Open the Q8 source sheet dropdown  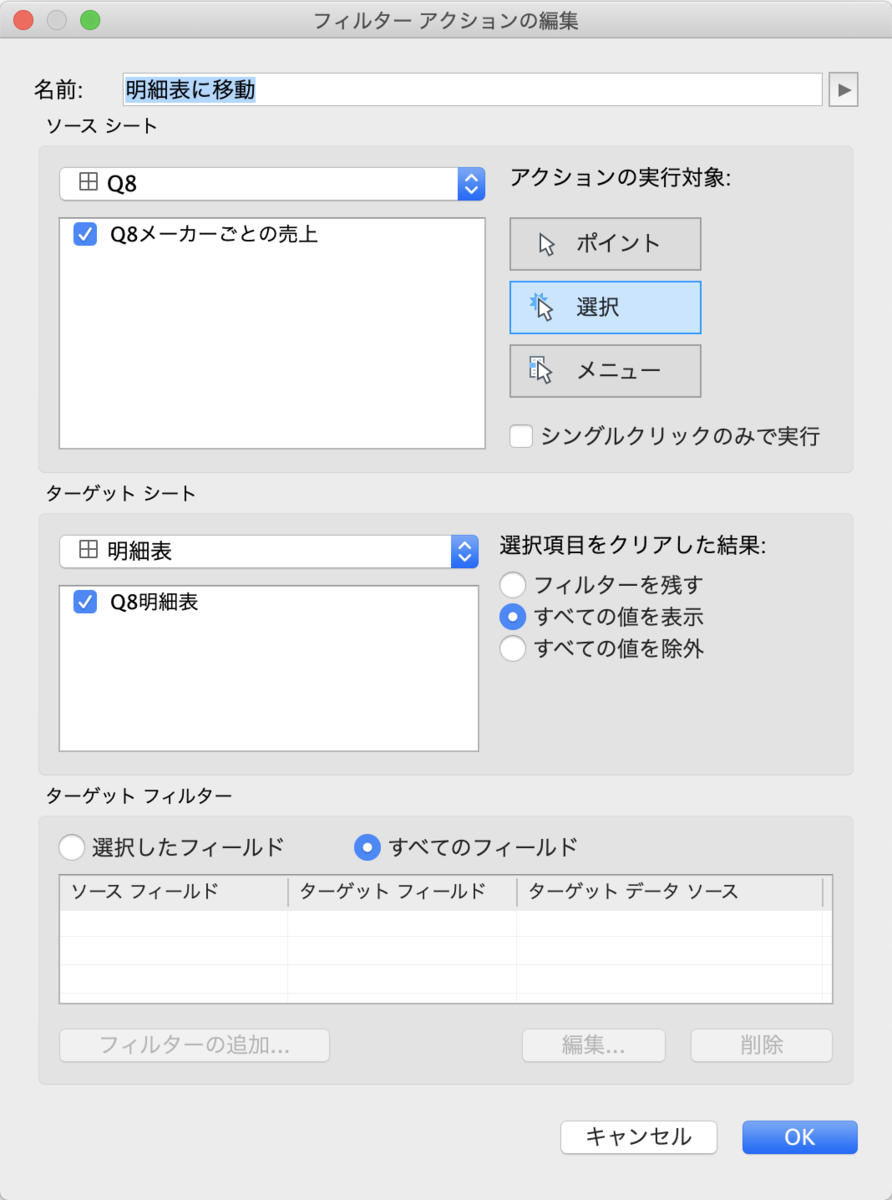click(x=272, y=184)
